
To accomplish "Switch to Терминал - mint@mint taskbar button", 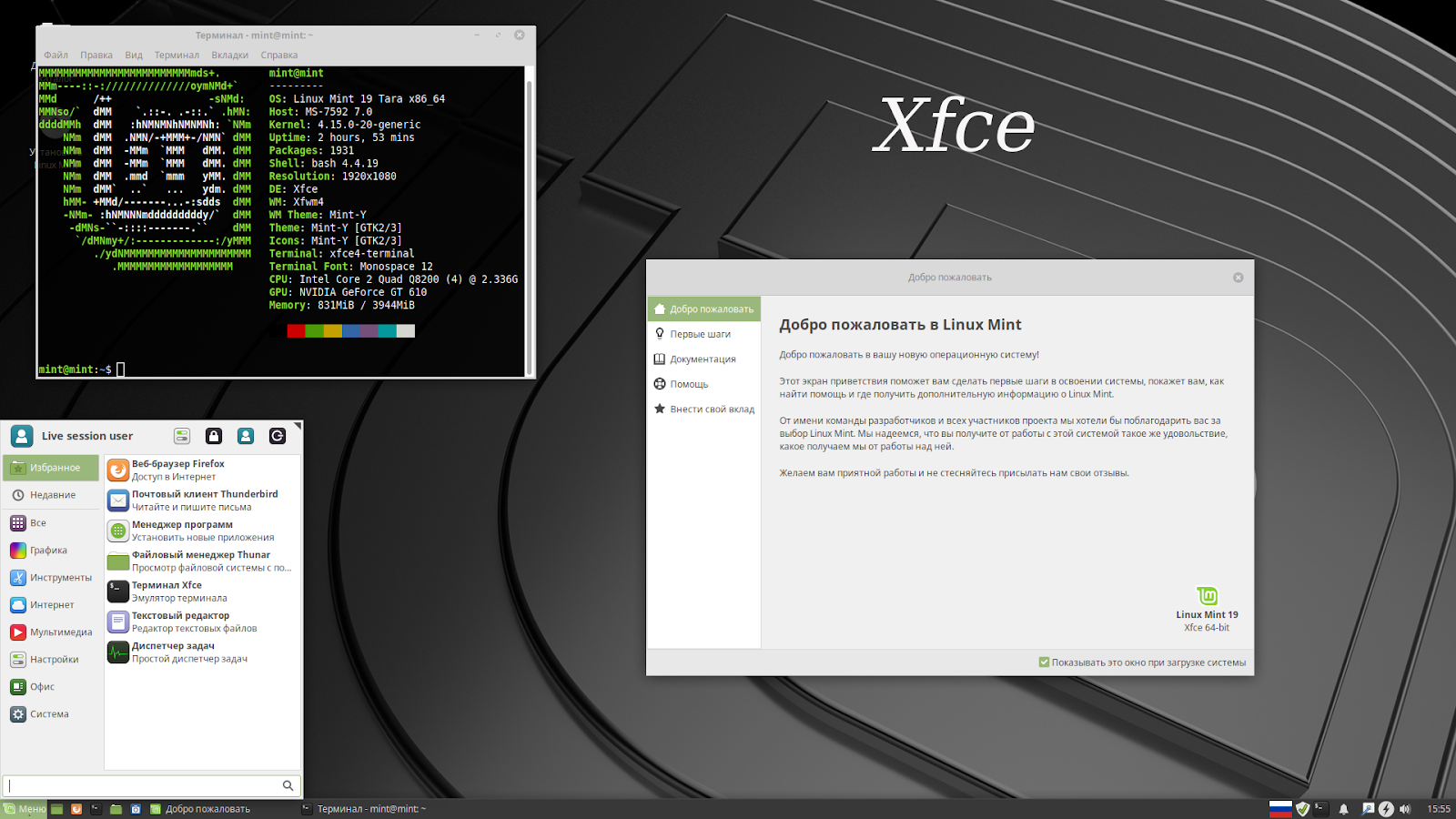I will pyautogui.click(x=373, y=809).
